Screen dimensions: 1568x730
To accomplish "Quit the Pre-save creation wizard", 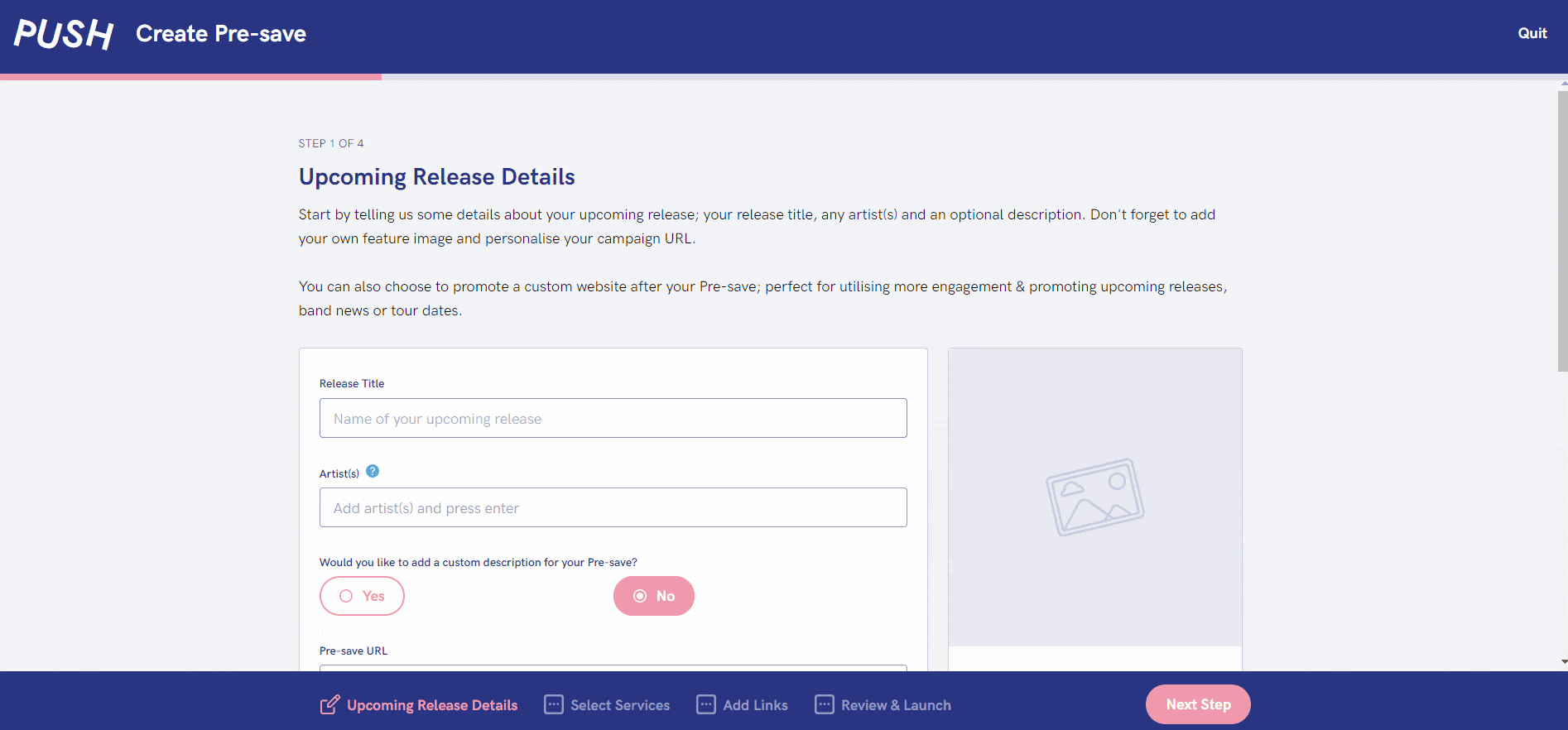I will click(1532, 33).
